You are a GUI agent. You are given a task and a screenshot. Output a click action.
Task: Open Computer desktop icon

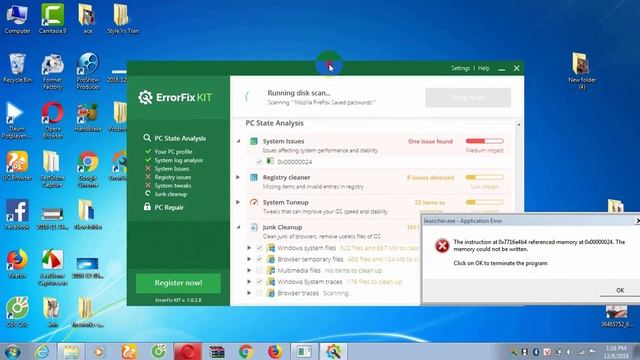pyautogui.click(x=17, y=18)
